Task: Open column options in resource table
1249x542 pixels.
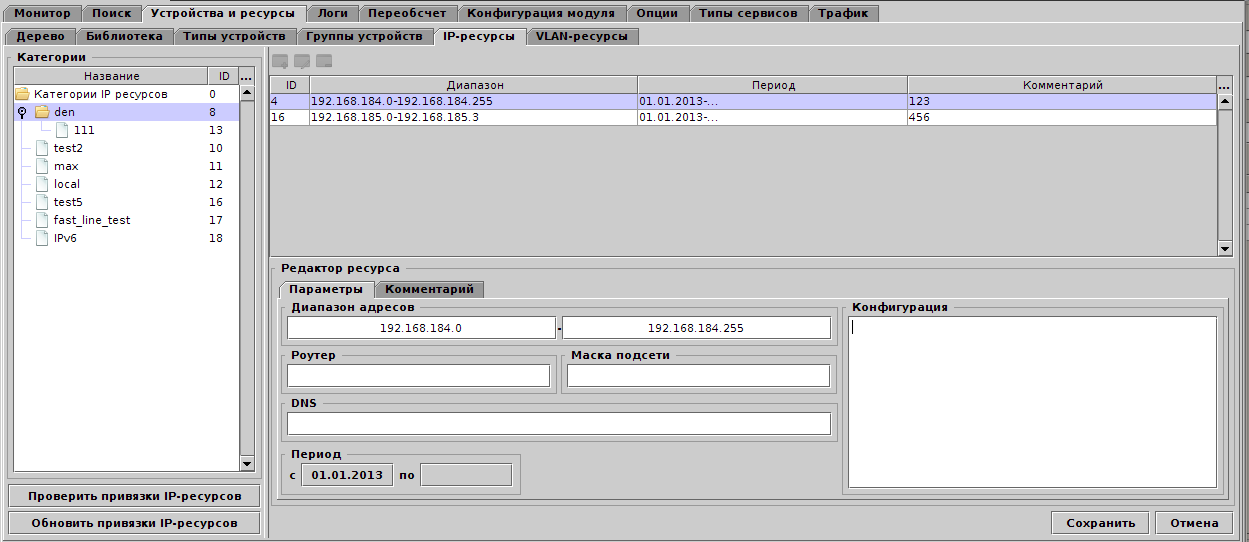Action: point(1224,86)
